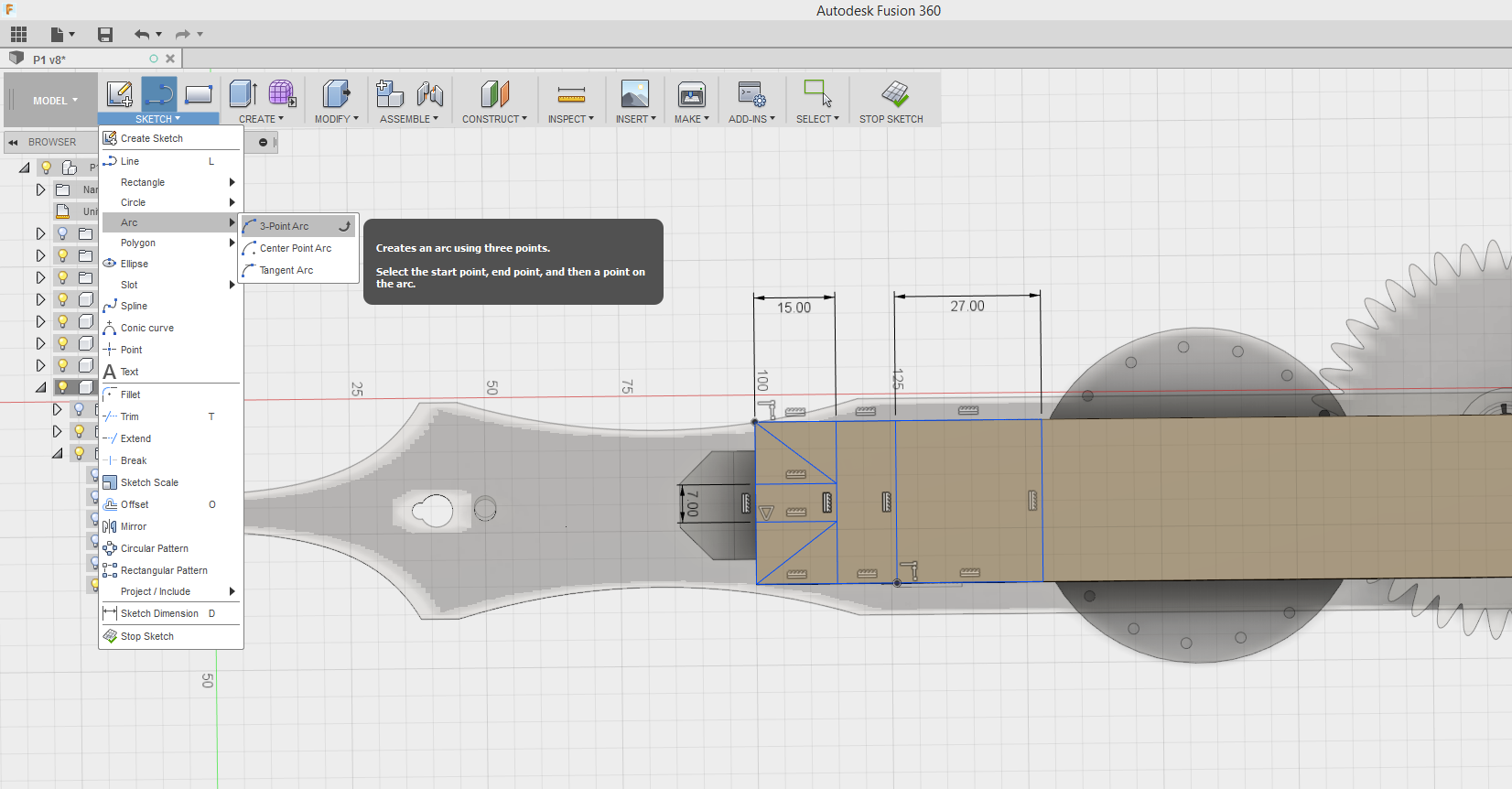Click the Make 3D print icon
Screen dimensions: 1512x789
point(692,93)
